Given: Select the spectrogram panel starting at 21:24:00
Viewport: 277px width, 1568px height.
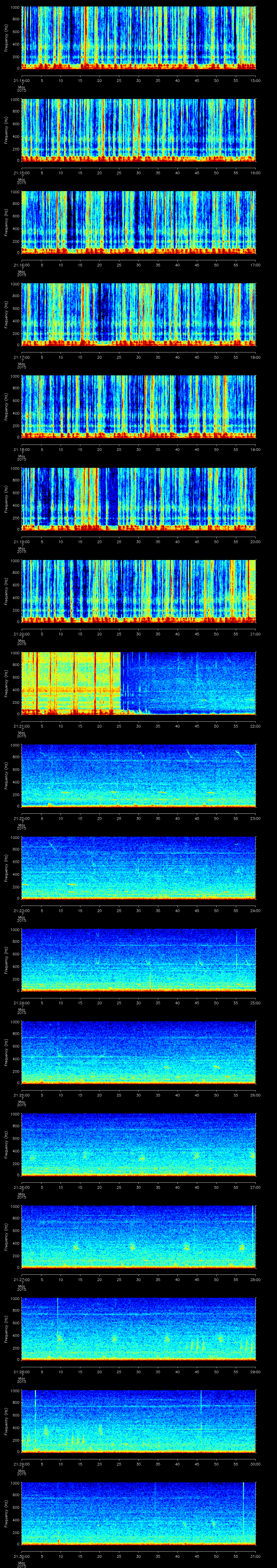Looking at the screenshot, I should pos(139,959).
